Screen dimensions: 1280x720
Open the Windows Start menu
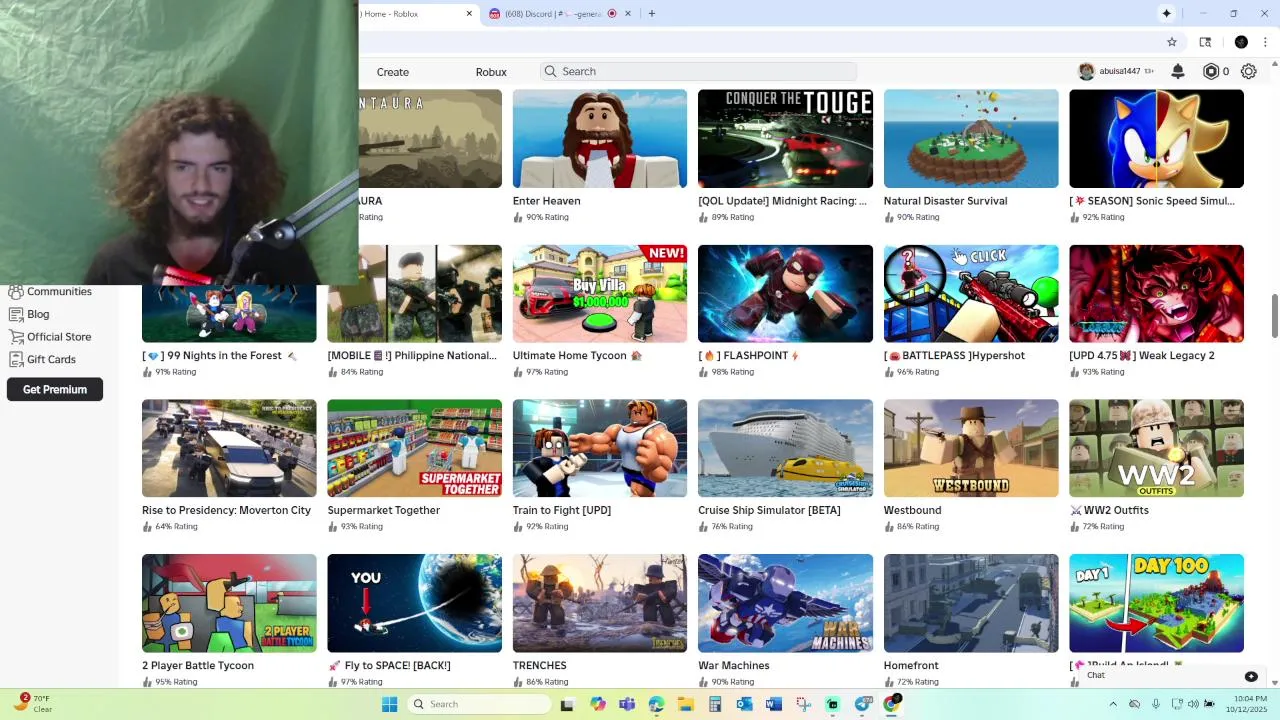pyautogui.click(x=389, y=704)
